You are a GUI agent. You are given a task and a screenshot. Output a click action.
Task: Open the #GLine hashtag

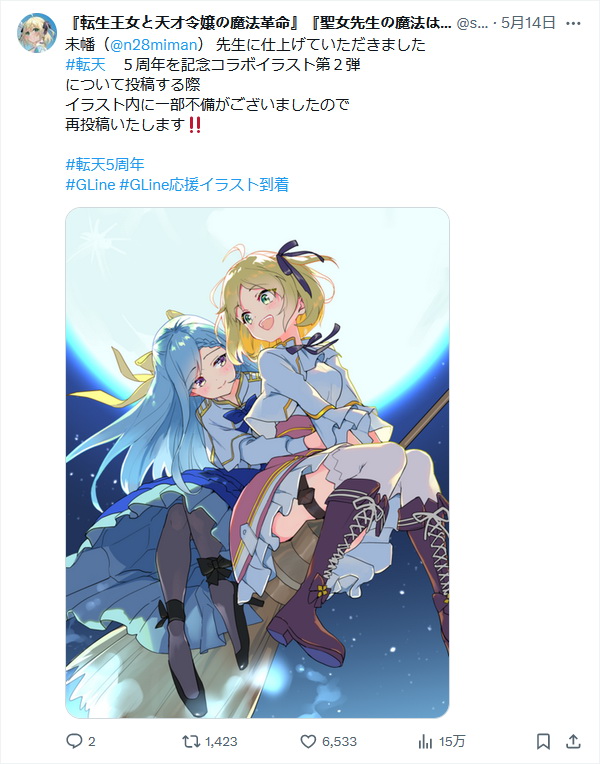click(90, 185)
